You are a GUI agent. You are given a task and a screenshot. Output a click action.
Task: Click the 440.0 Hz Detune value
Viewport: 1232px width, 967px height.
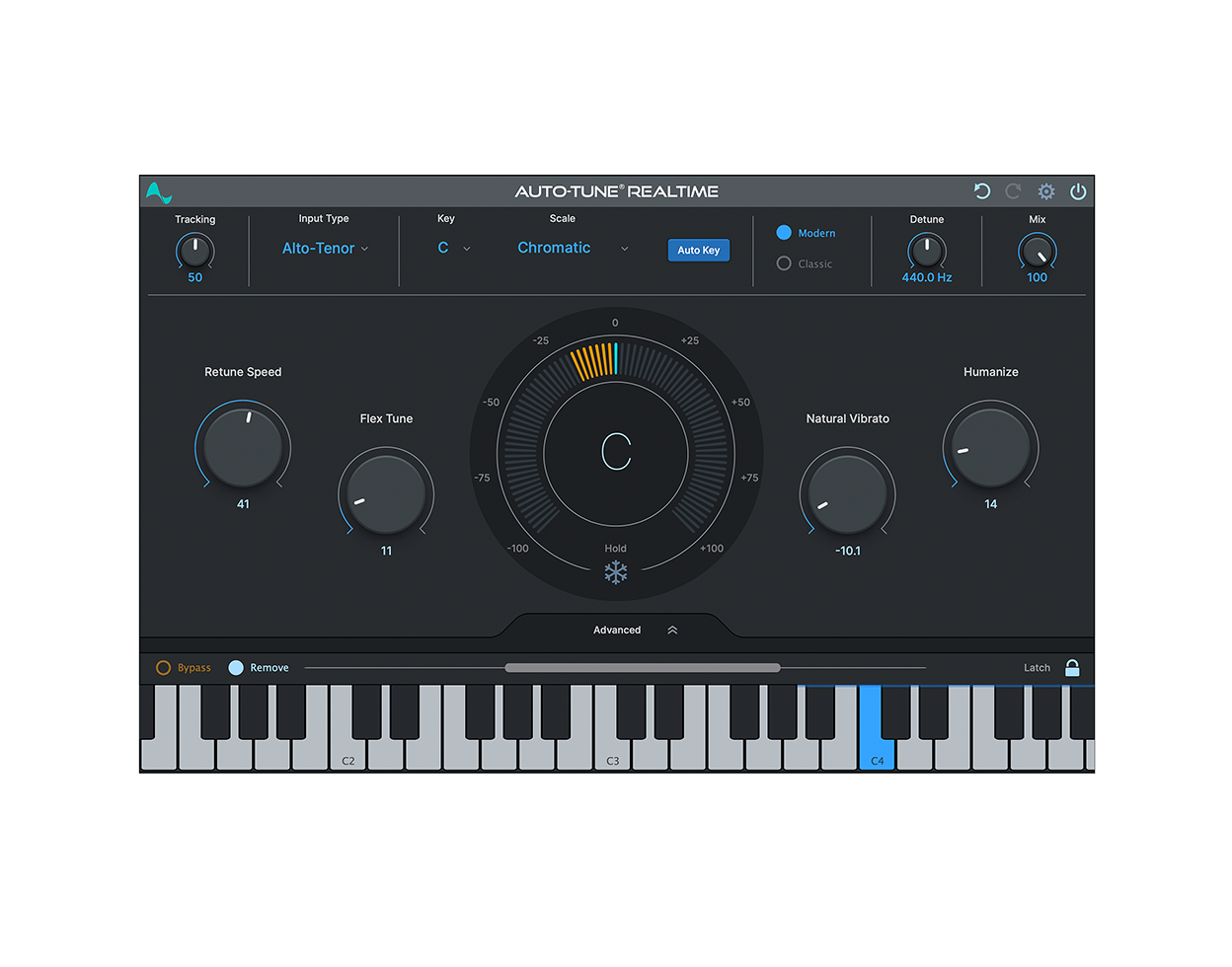(925, 277)
